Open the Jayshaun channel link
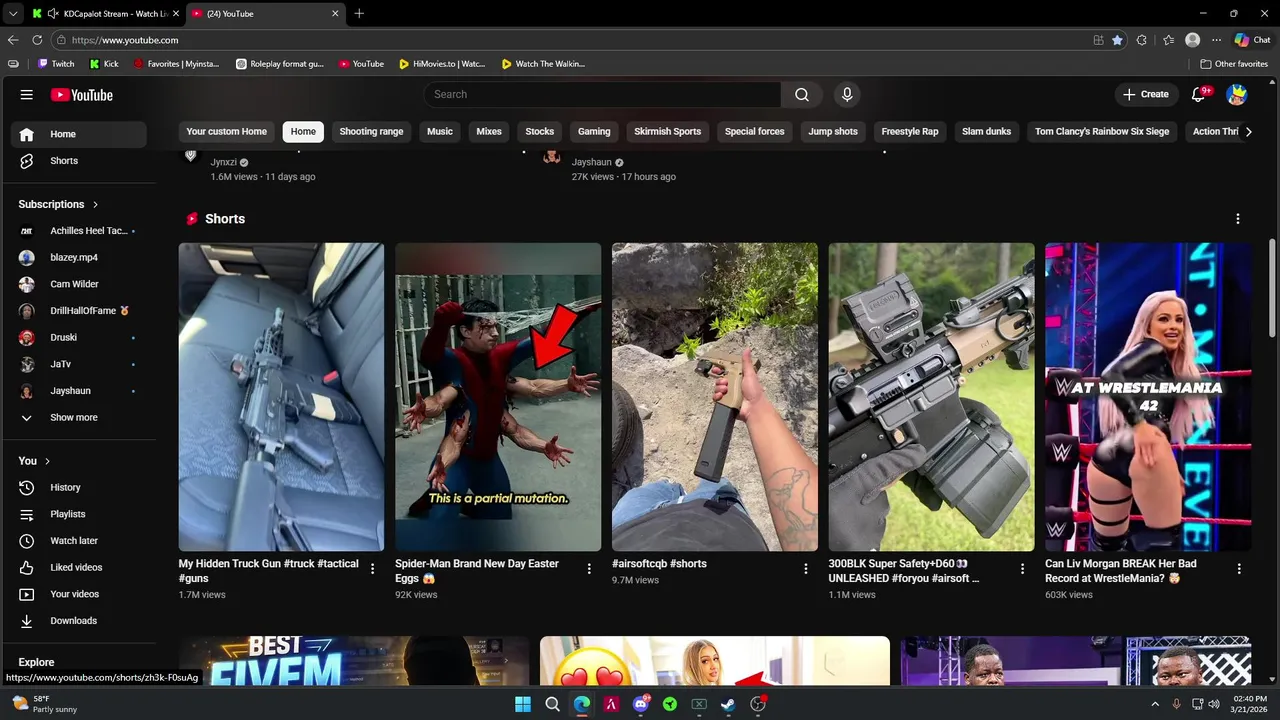 click(591, 162)
